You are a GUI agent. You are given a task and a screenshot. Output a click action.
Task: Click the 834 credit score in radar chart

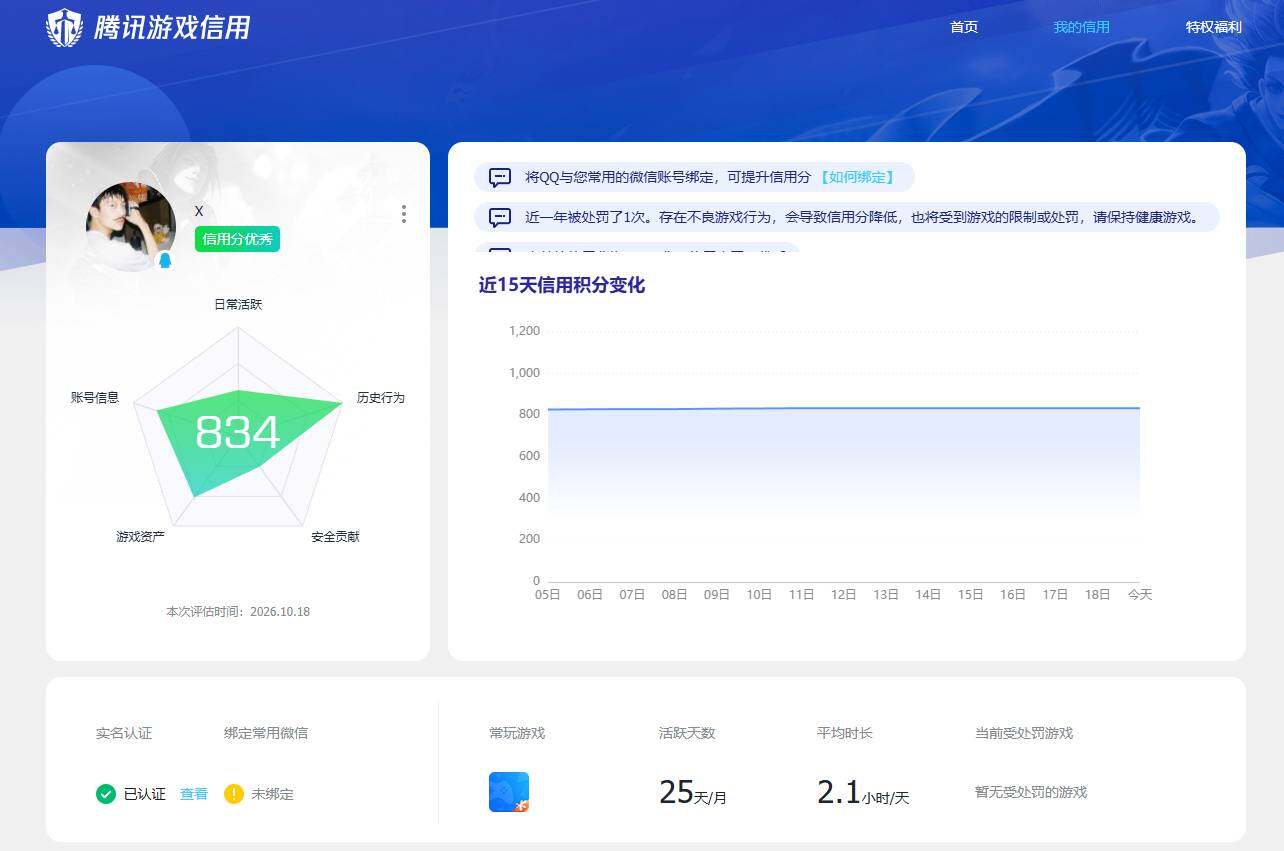238,432
